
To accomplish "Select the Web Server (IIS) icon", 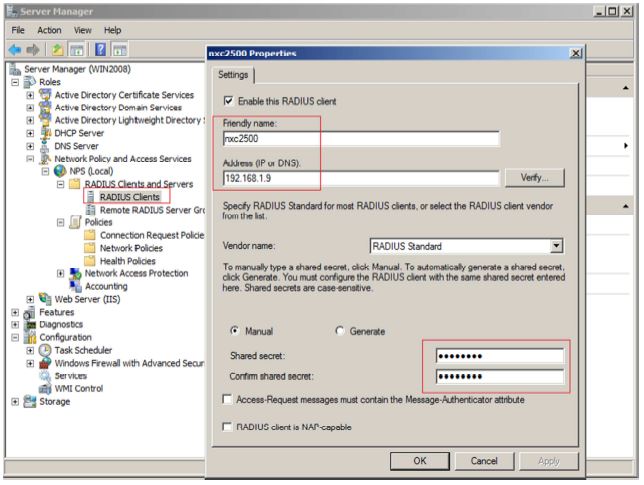I will tap(45, 298).
